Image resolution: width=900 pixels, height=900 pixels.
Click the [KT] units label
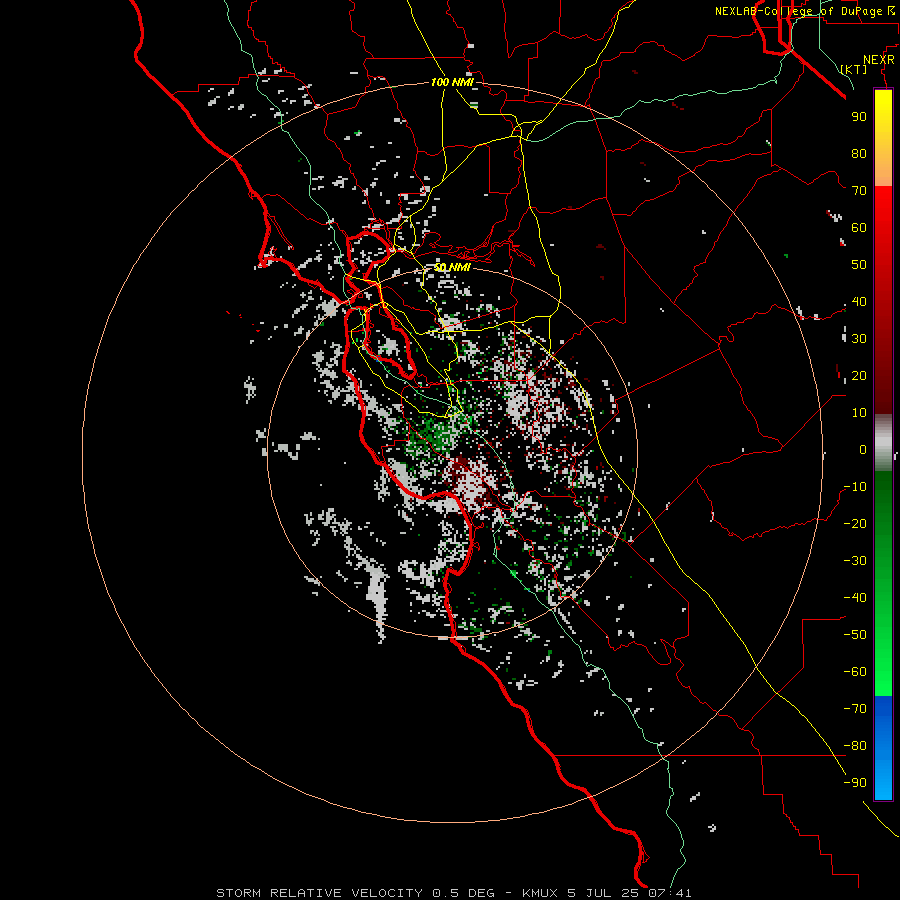point(854,69)
